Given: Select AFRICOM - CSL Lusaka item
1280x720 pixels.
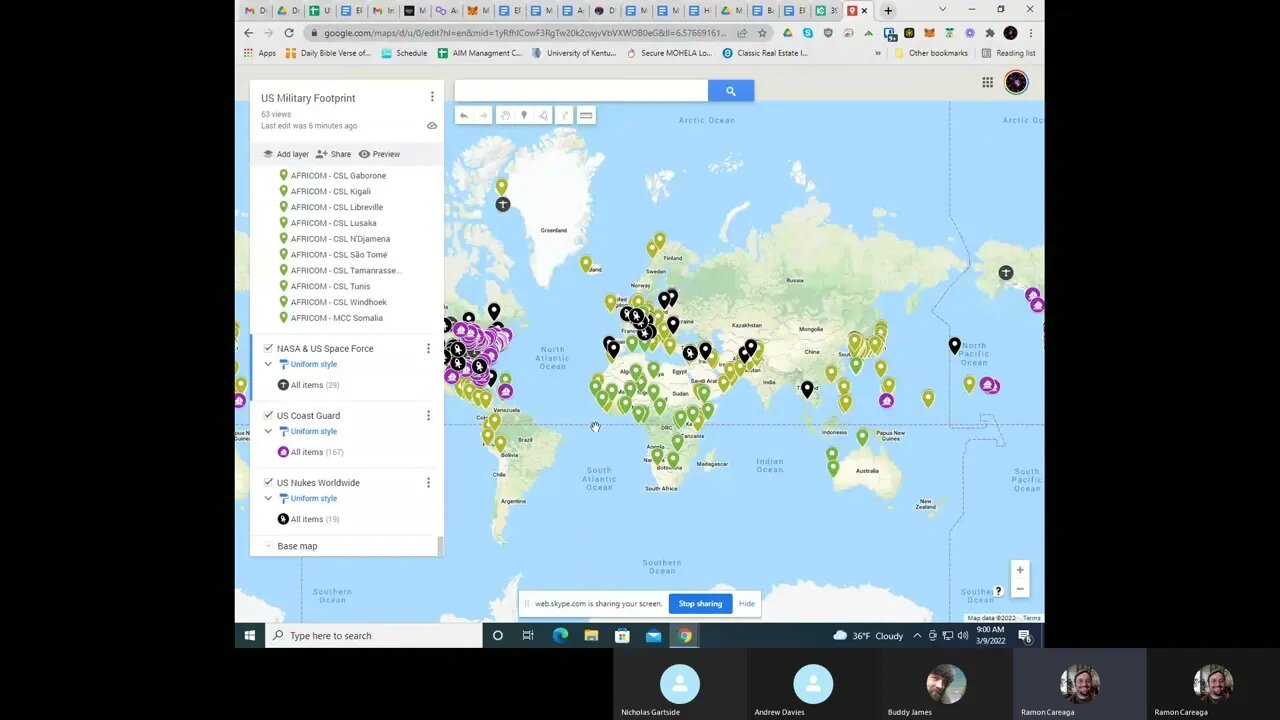Looking at the screenshot, I should [334, 223].
